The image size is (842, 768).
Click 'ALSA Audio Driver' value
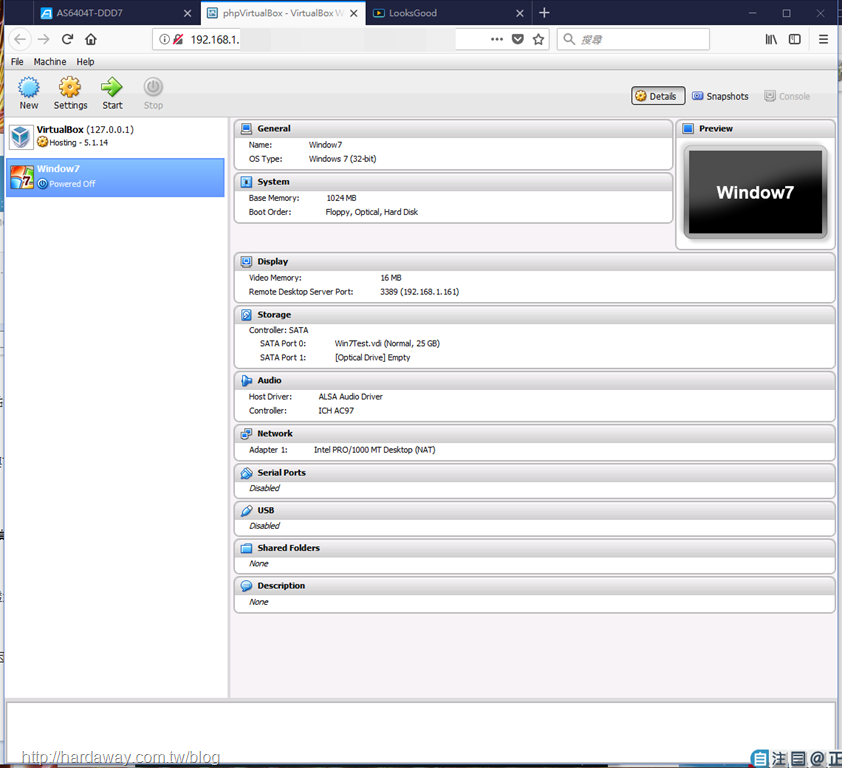pos(351,397)
